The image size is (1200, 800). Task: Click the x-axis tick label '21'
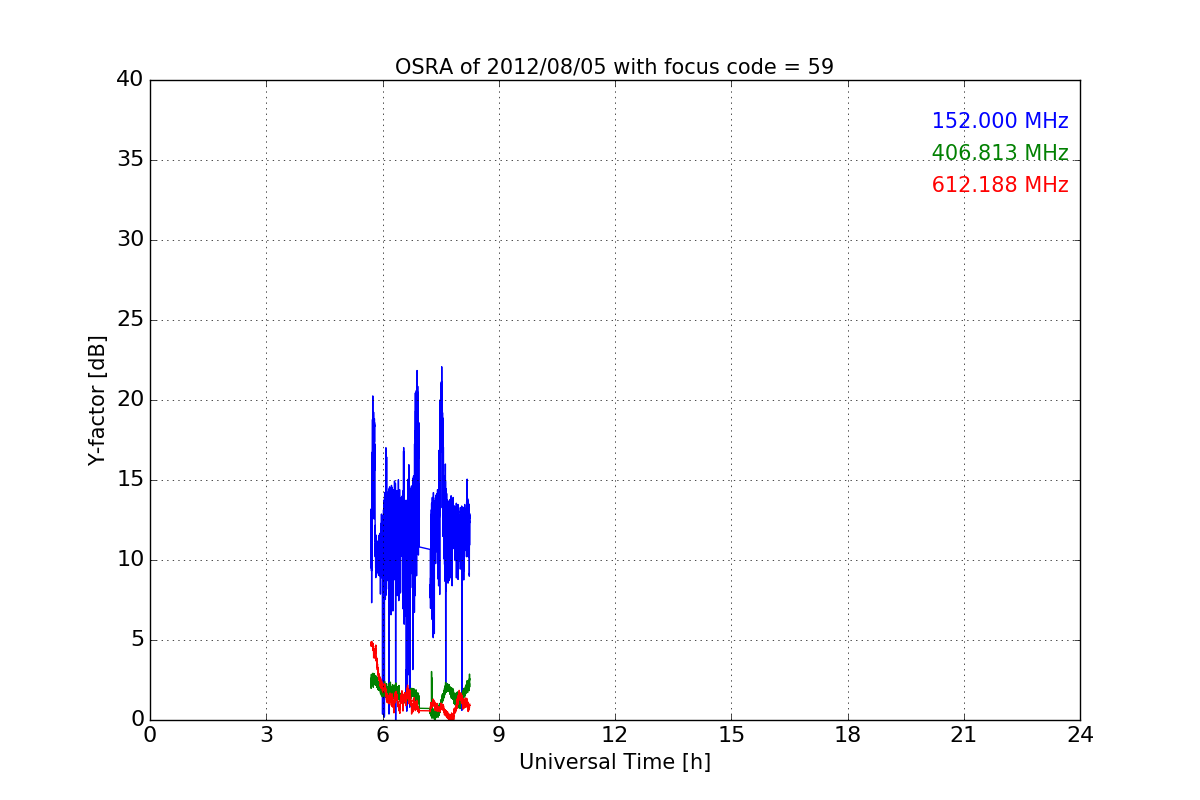pyautogui.click(x=964, y=735)
